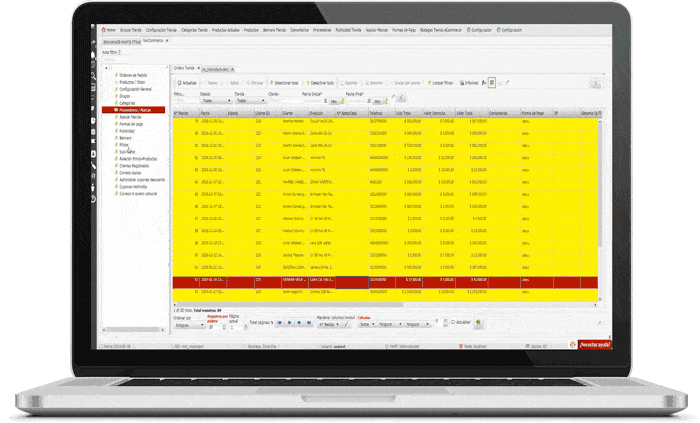This screenshot has height=423, width=700.
Task: Toggle the Actualizar checkbox in the footer
Action: [451, 322]
